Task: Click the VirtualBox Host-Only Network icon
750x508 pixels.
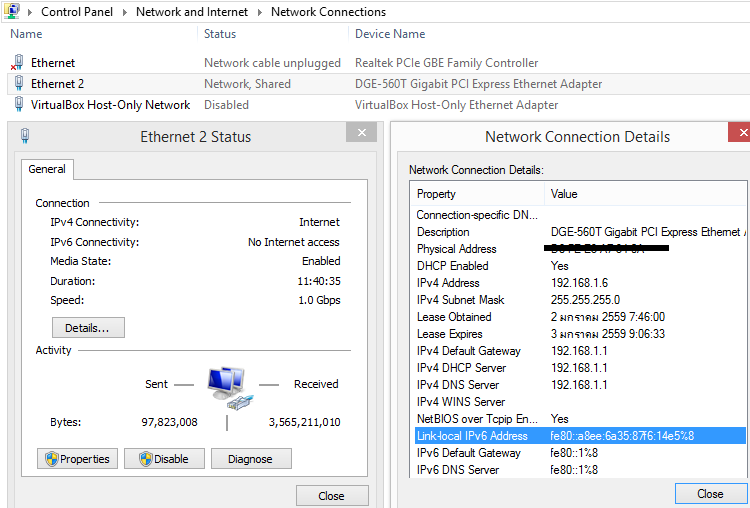Action: coord(18,105)
